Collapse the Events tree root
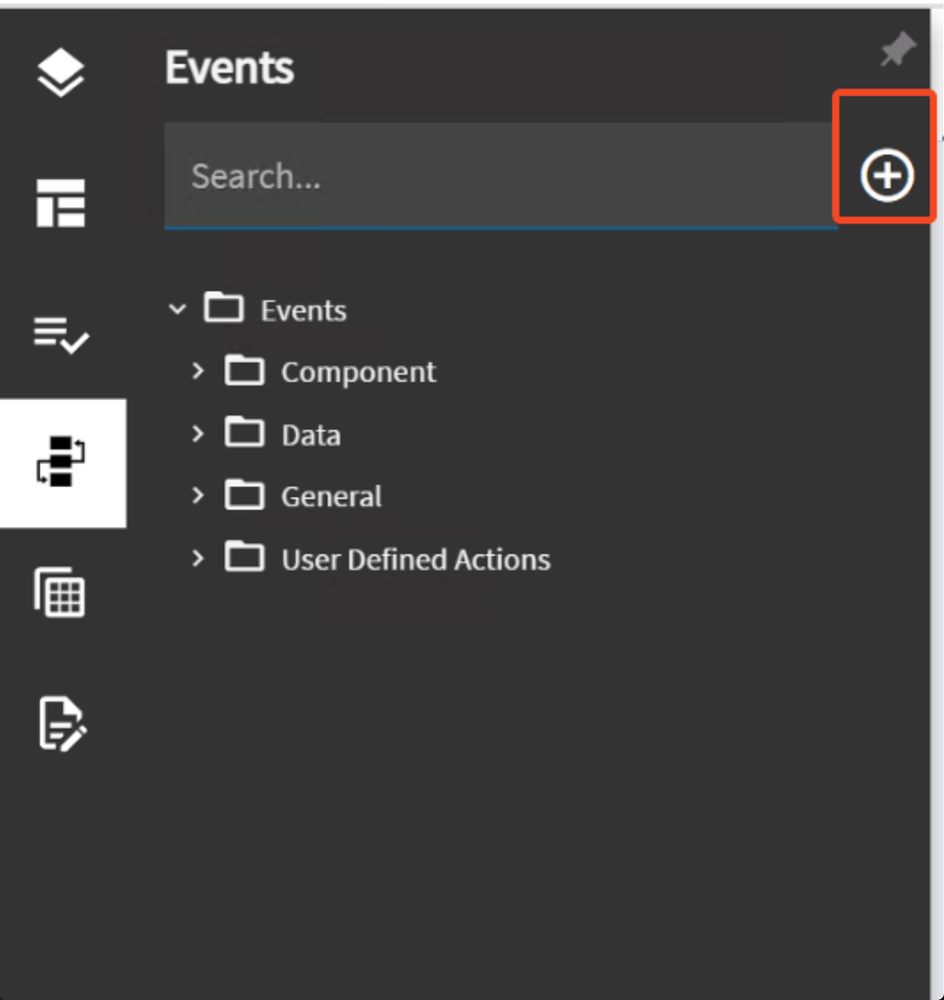The width and height of the screenshot is (944, 1000). 177,308
